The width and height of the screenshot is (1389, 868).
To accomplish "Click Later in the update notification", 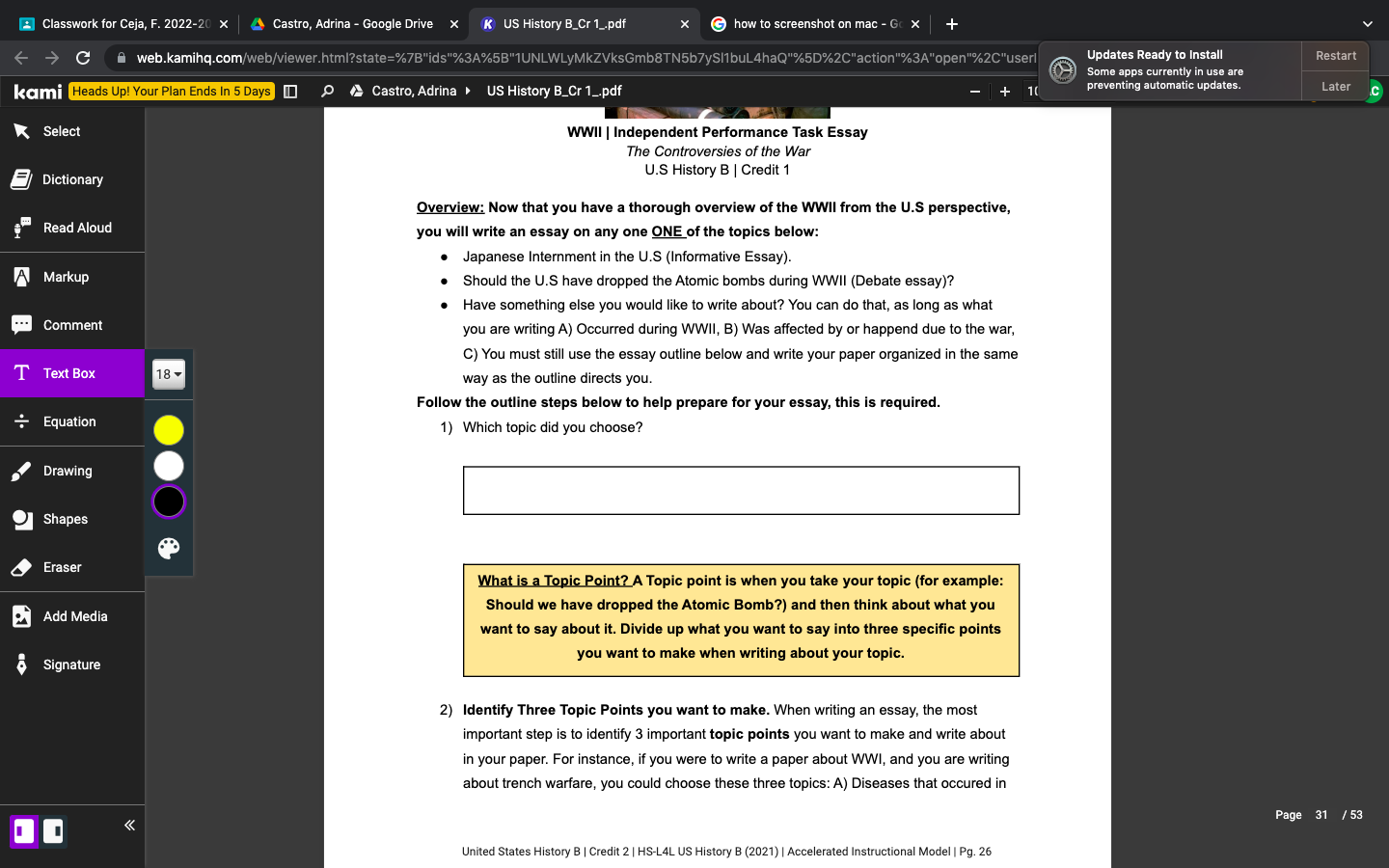I will point(1335,87).
